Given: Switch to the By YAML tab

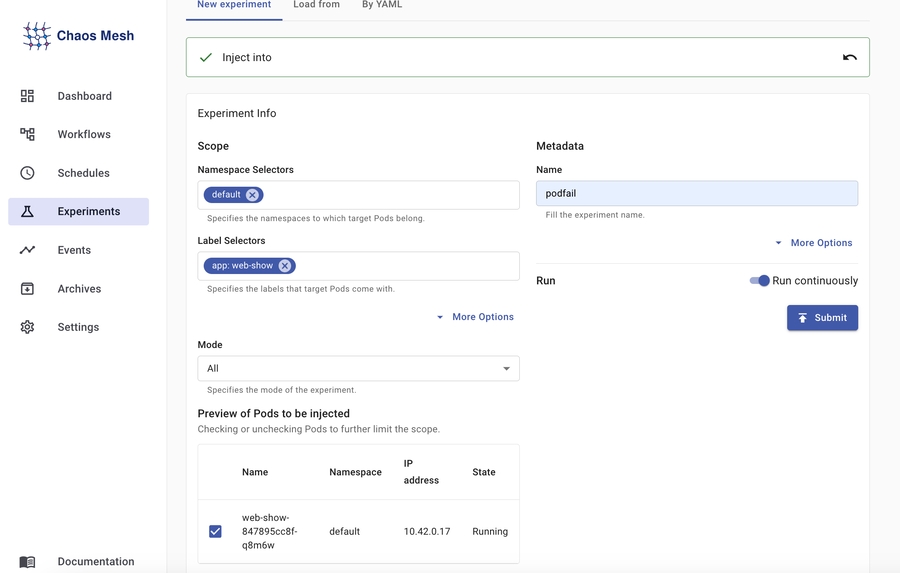Looking at the screenshot, I should point(382,6).
